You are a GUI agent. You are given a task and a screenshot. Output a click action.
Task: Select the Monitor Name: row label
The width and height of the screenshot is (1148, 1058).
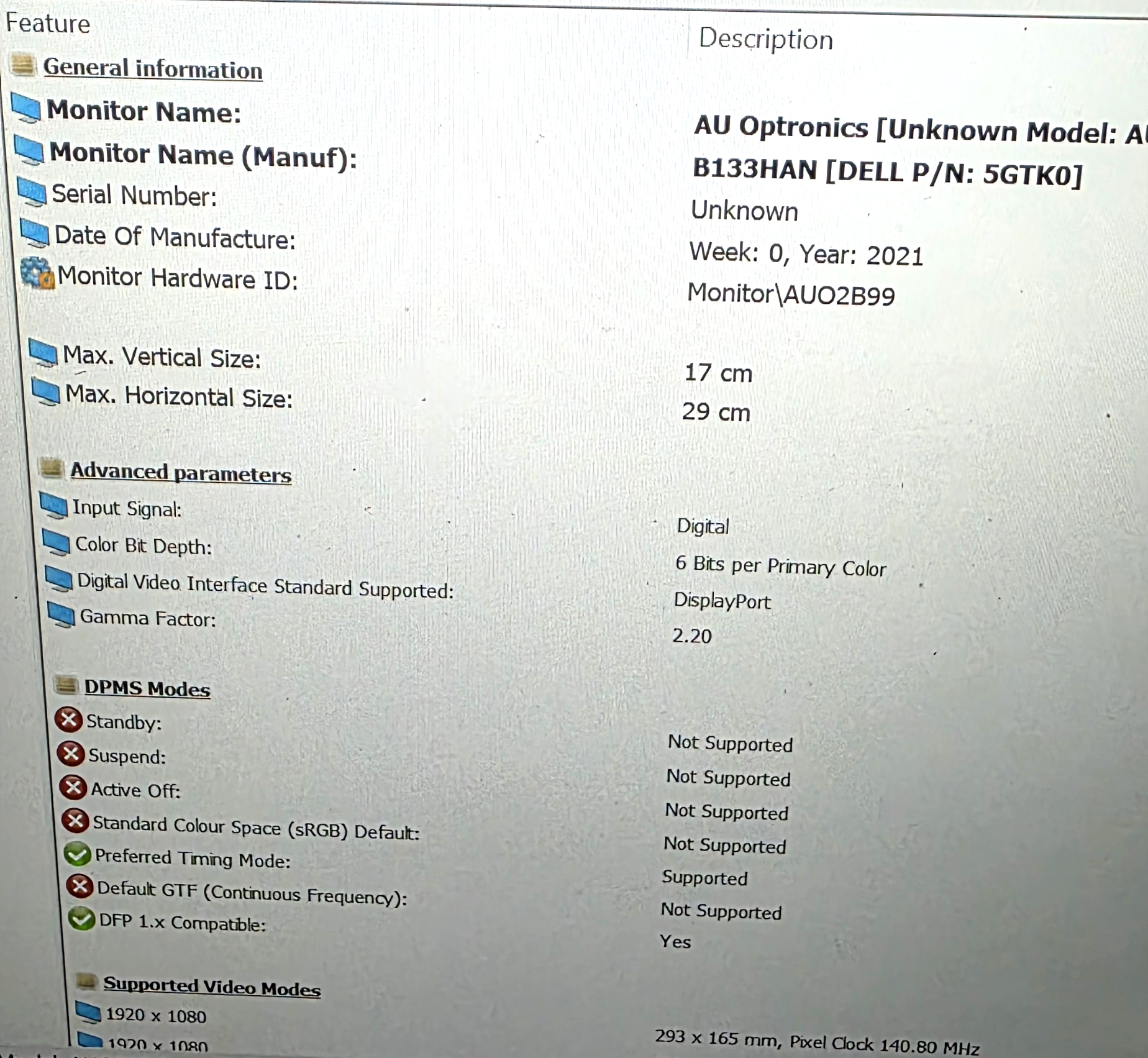(x=144, y=112)
